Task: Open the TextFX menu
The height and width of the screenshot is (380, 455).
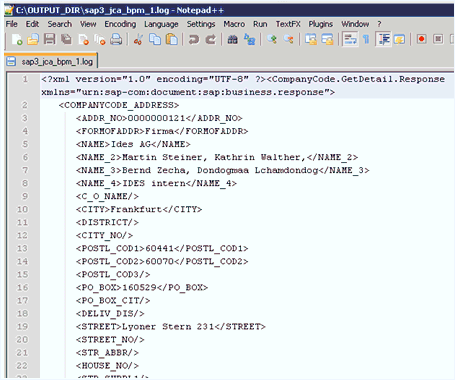Action: (x=288, y=24)
